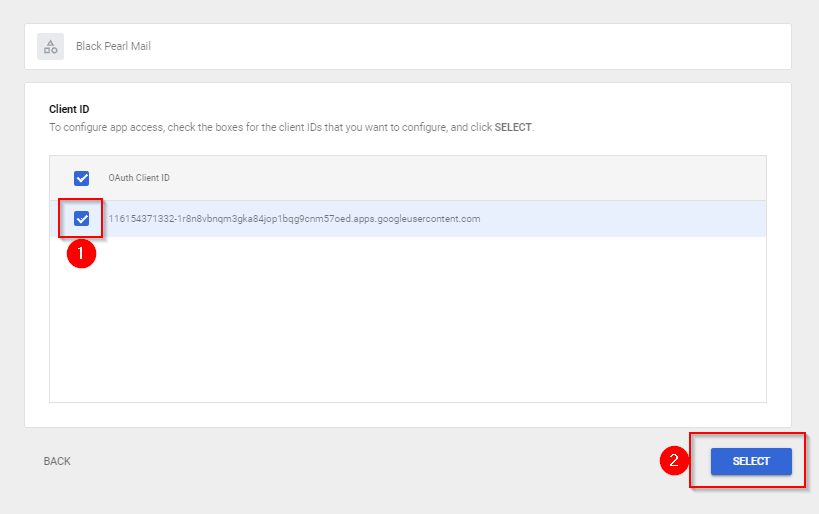Viewport: 819px width, 514px height.
Task: Click the red step 2 annotation marker
Action: pyautogui.click(x=674, y=461)
